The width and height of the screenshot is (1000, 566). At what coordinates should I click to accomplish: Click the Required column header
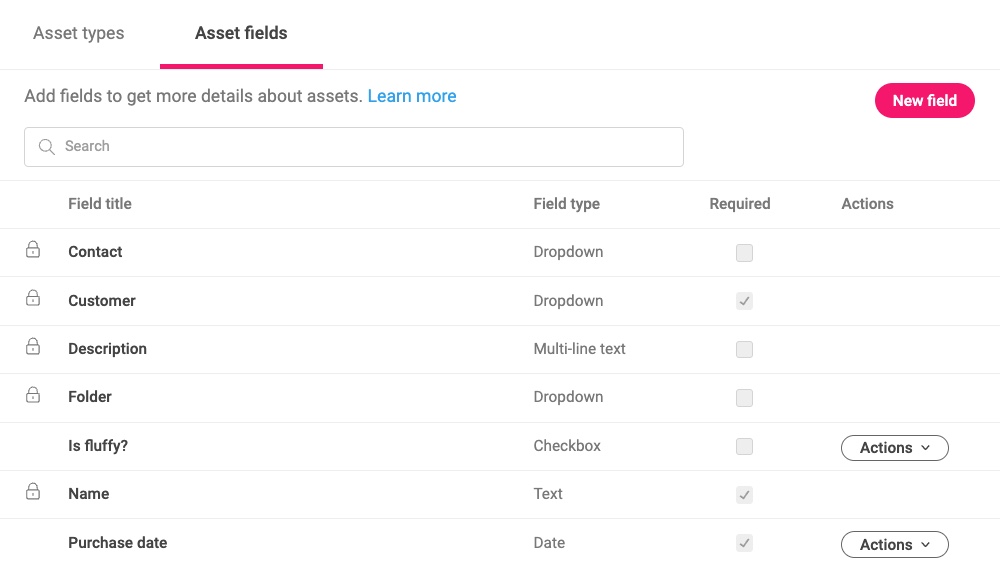coord(740,204)
